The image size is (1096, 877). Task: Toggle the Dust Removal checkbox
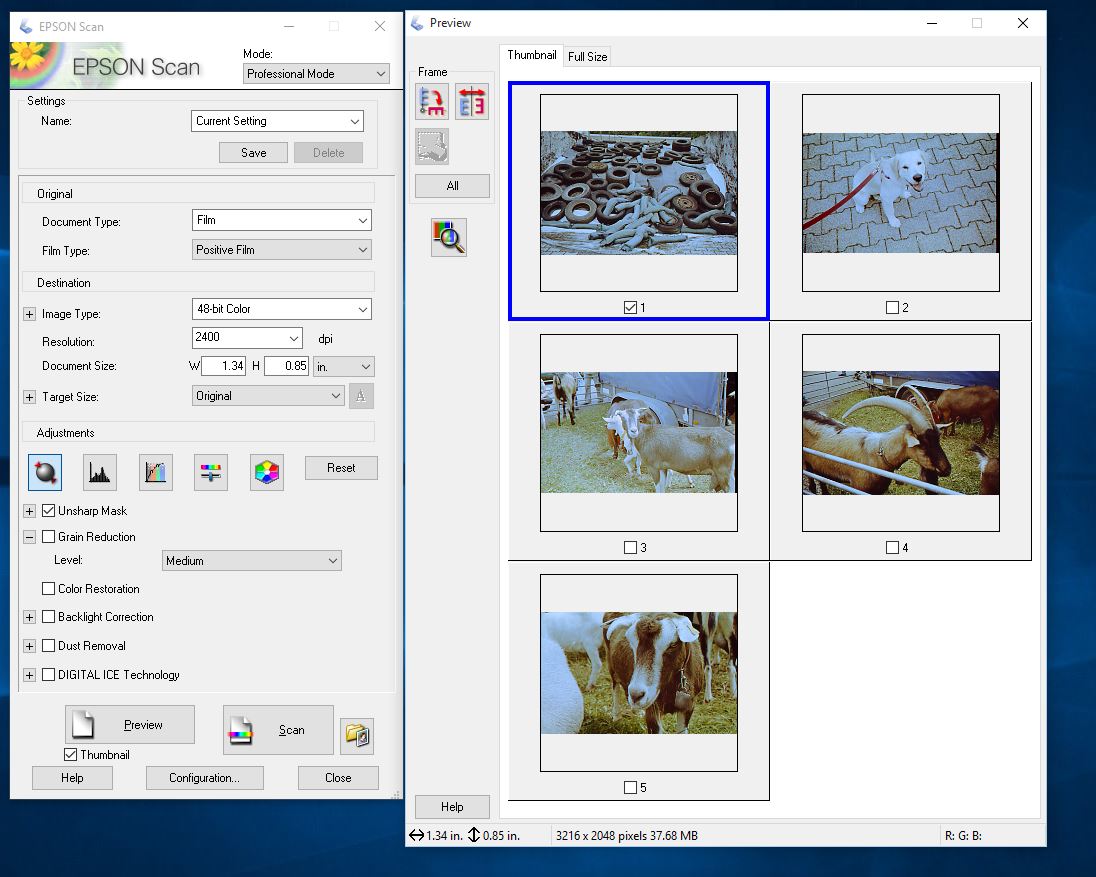tap(48, 646)
